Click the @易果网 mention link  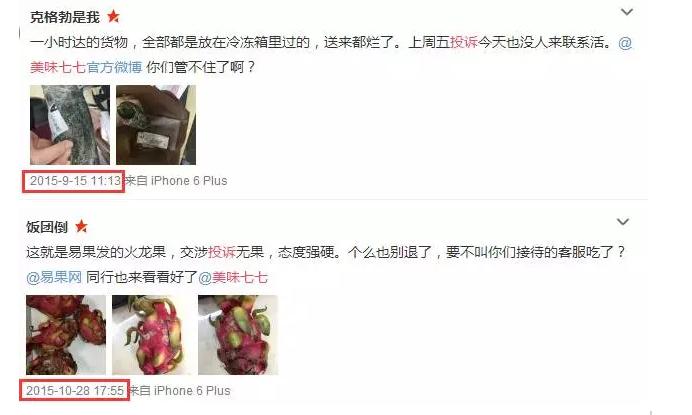(x=54, y=277)
